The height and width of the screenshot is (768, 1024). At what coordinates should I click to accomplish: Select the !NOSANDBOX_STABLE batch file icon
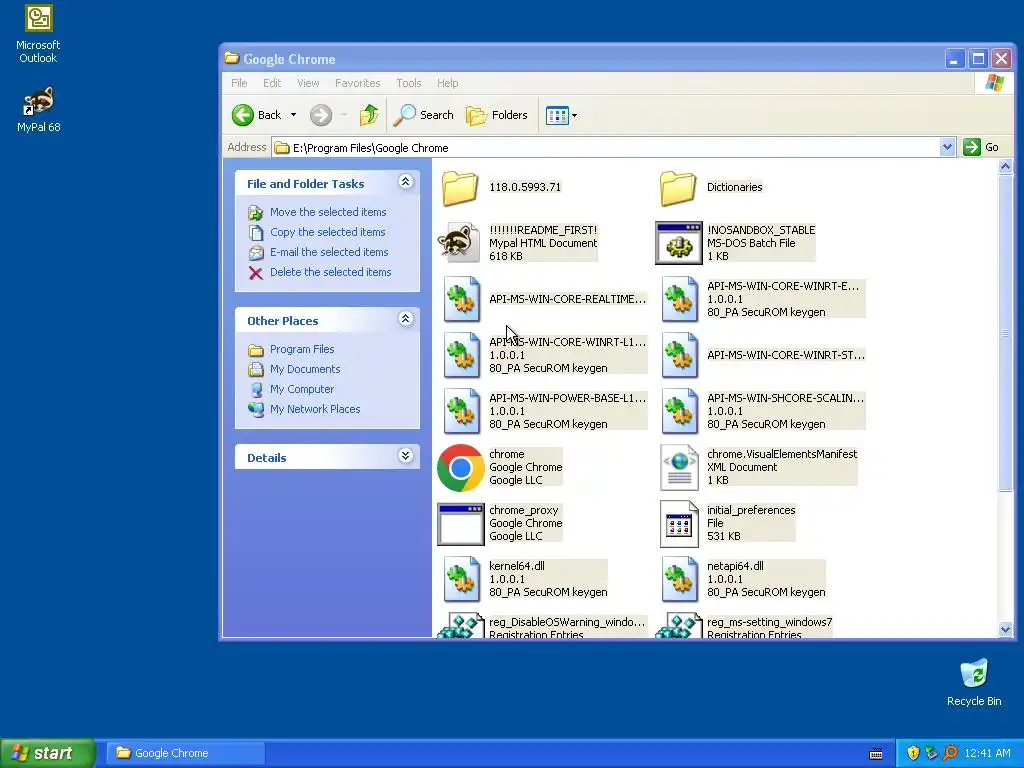(679, 243)
